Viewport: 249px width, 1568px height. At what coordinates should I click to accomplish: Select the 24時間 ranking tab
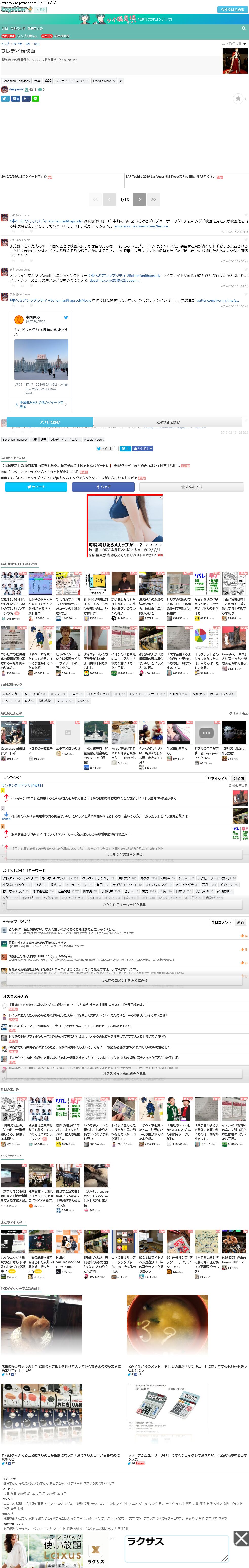[239, 779]
